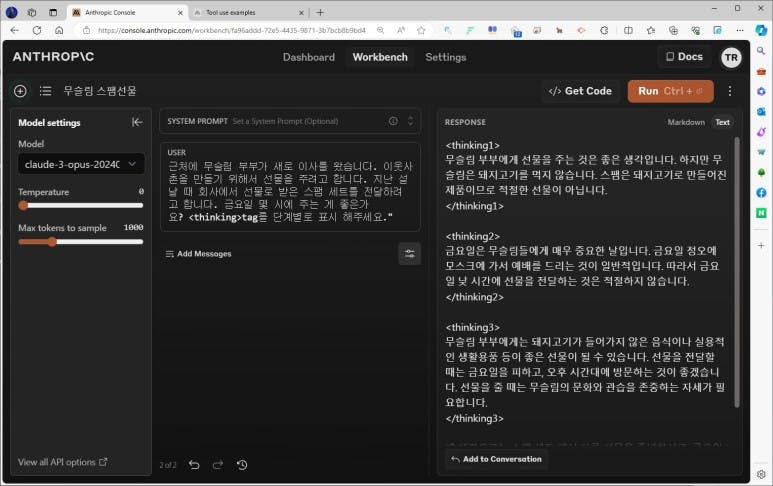This screenshot has height=486, width=773.
Task: Click Get Code button
Action: (x=580, y=91)
